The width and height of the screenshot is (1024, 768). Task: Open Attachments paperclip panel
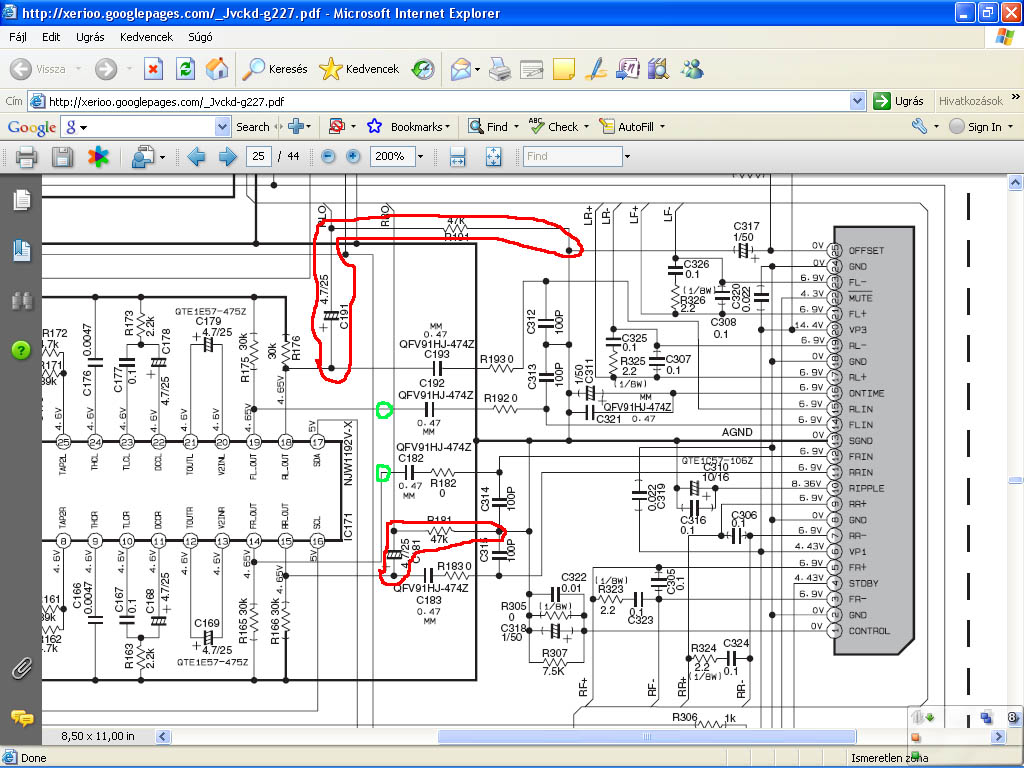coord(21,668)
